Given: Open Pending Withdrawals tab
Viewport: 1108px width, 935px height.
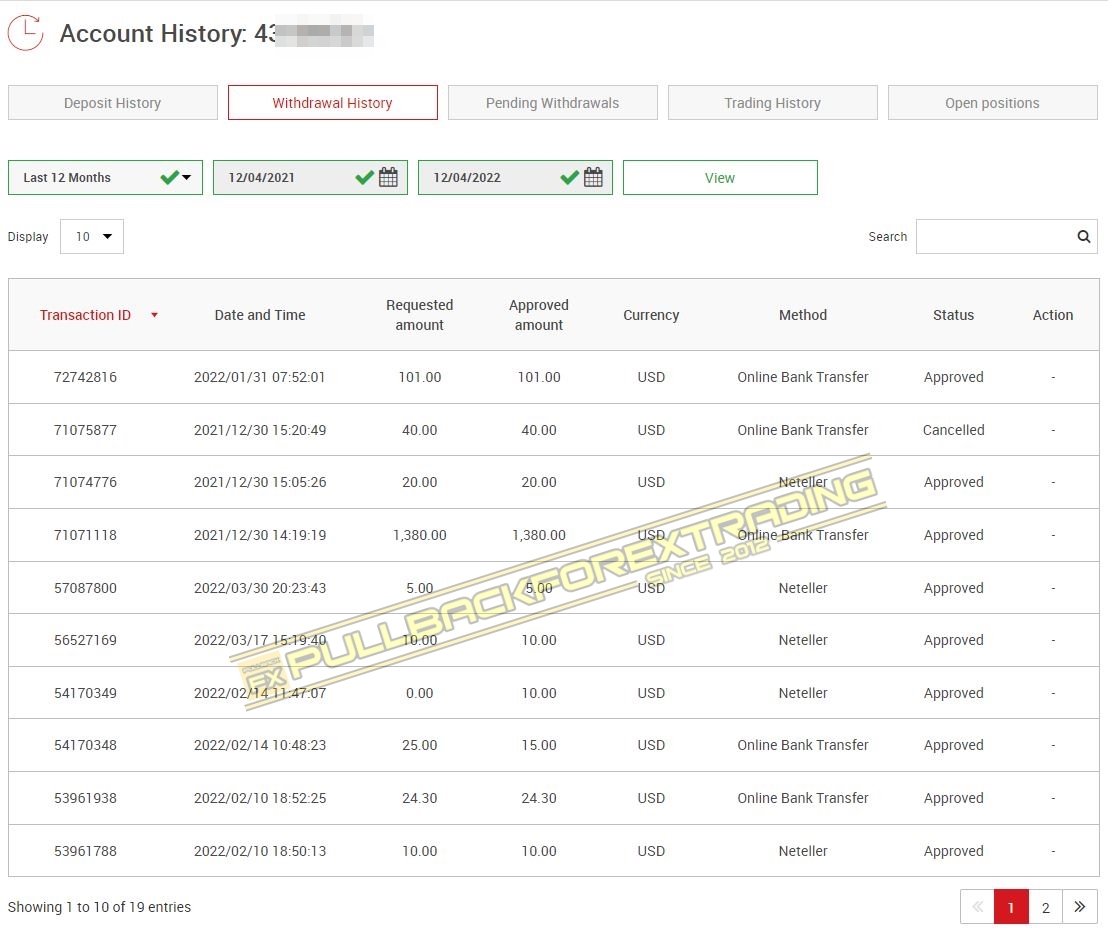Looking at the screenshot, I should 552,103.
